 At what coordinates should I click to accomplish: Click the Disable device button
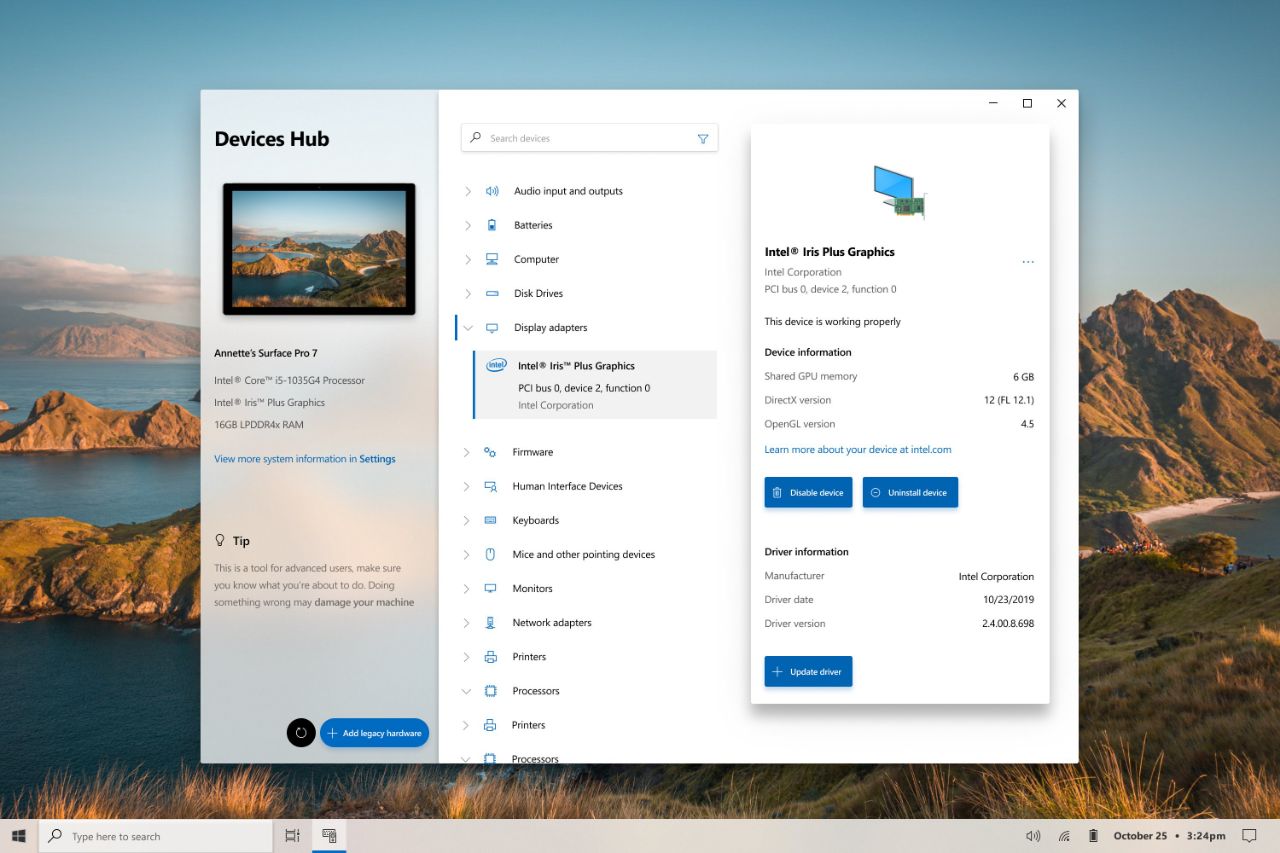point(808,492)
